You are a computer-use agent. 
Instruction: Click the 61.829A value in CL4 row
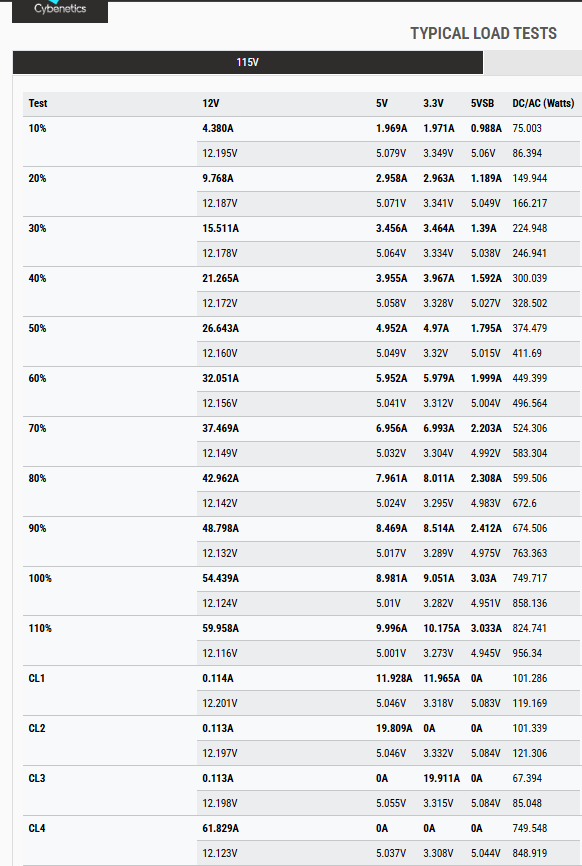coord(220,828)
